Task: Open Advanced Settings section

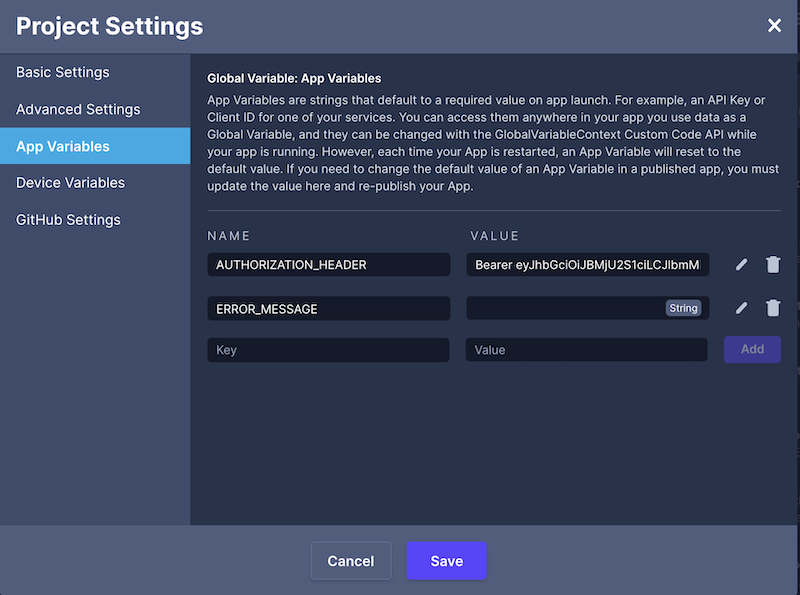Action: (x=95, y=109)
